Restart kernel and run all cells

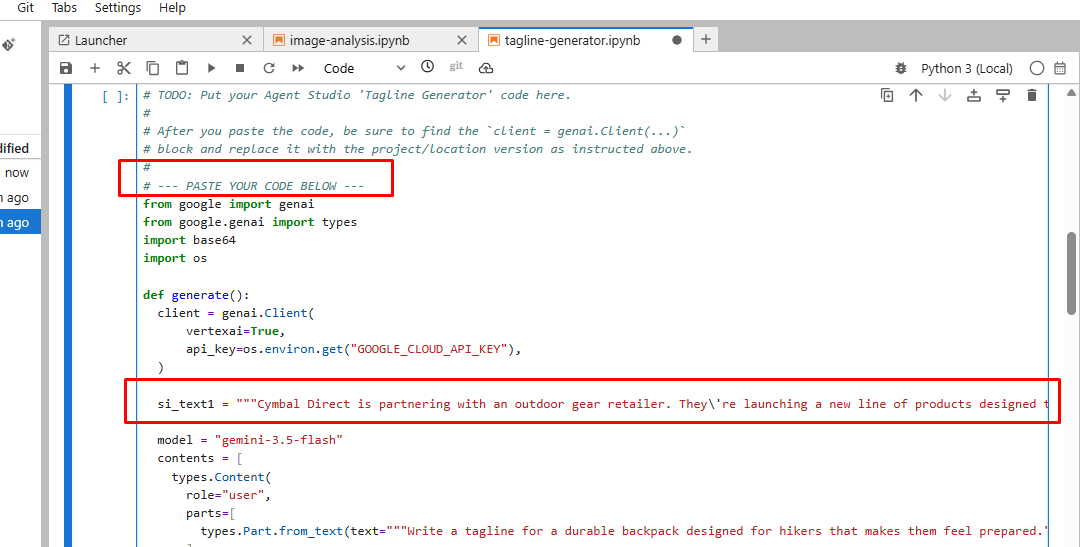point(298,68)
